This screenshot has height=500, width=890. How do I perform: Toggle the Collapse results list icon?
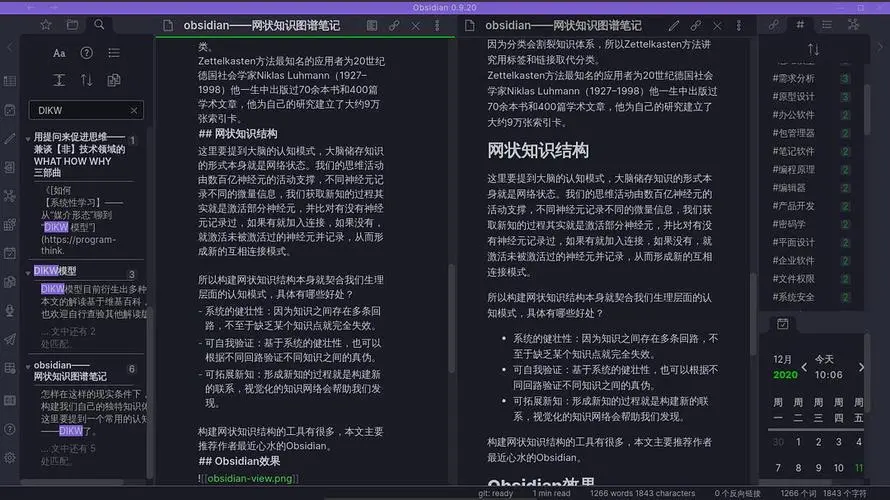pyautogui.click(x=114, y=53)
